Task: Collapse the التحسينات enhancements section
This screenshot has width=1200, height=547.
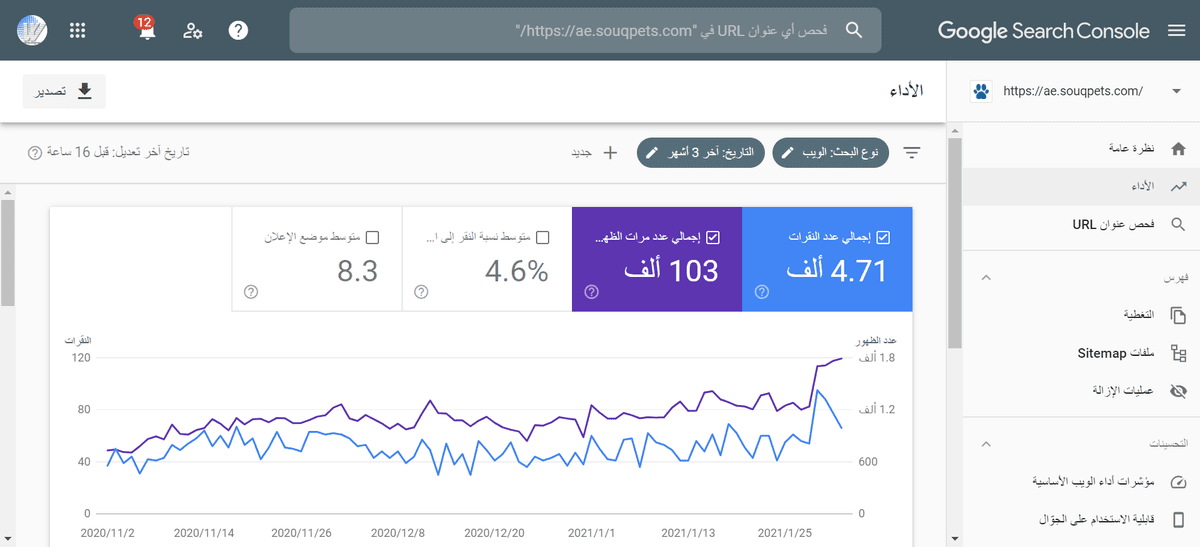Action: (985, 443)
